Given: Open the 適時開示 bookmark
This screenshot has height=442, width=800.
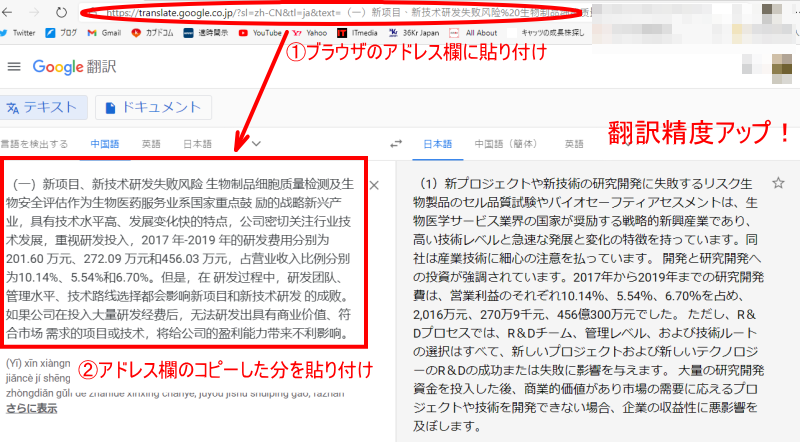Looking at the screenshot, I should [x=206, y=33].
